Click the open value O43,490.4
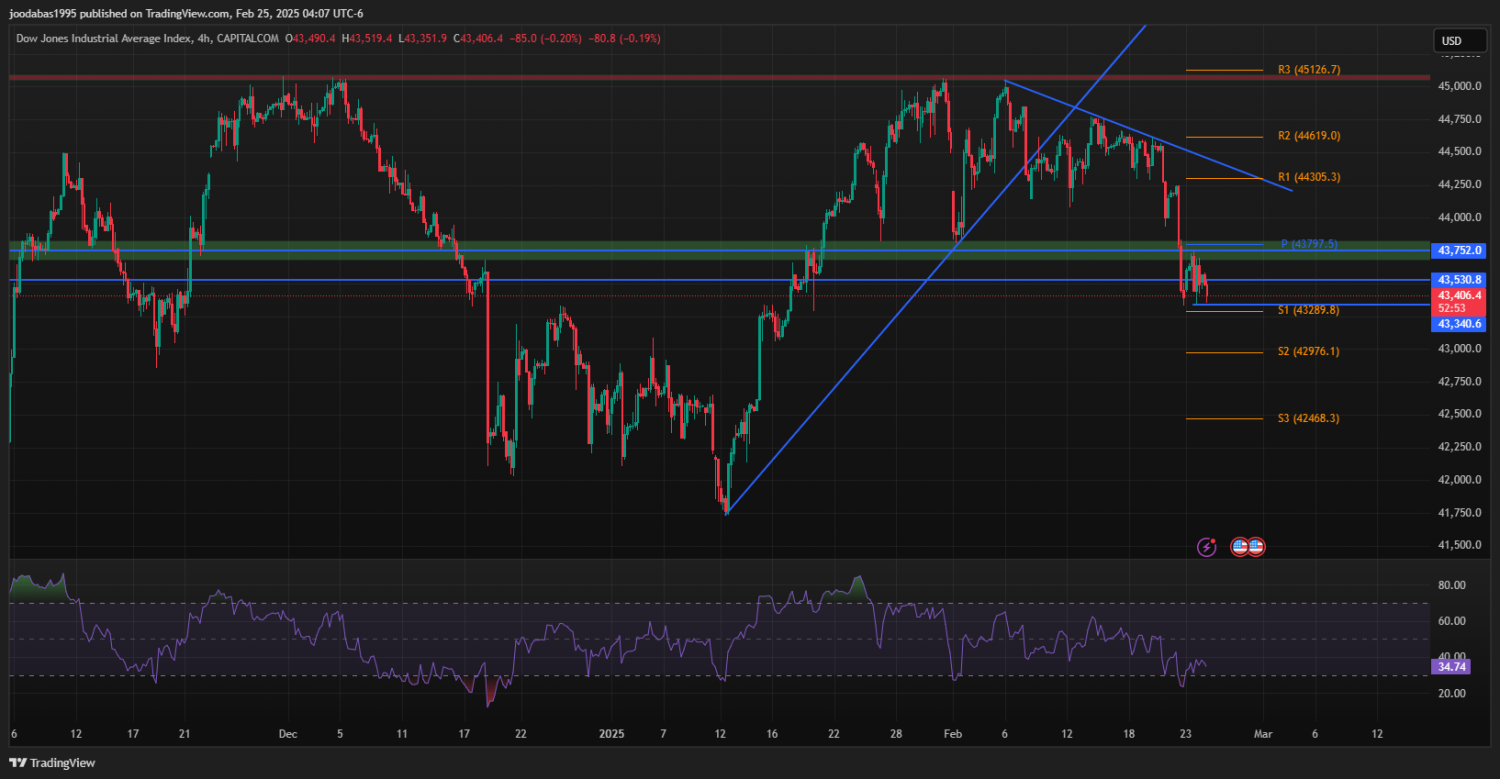Viewport: 1500px width, 779px height. click(311, 38)
